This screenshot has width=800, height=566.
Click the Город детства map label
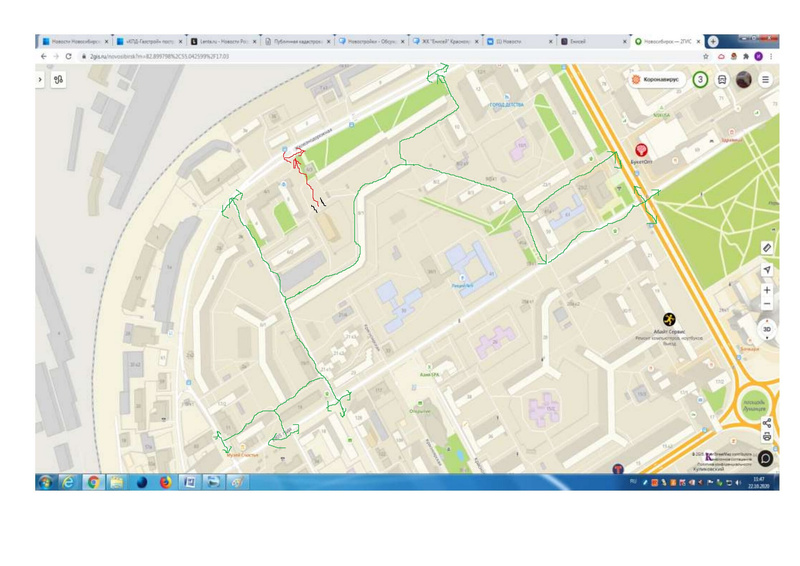coord(507,105)
